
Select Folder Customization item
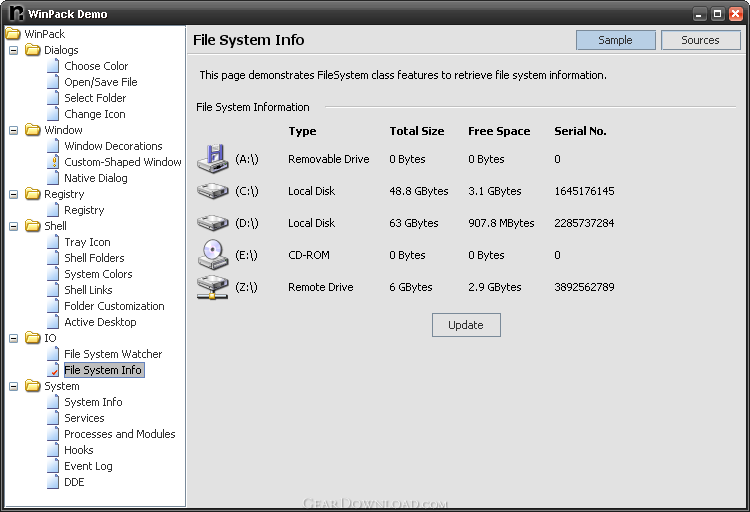point(114,306)
